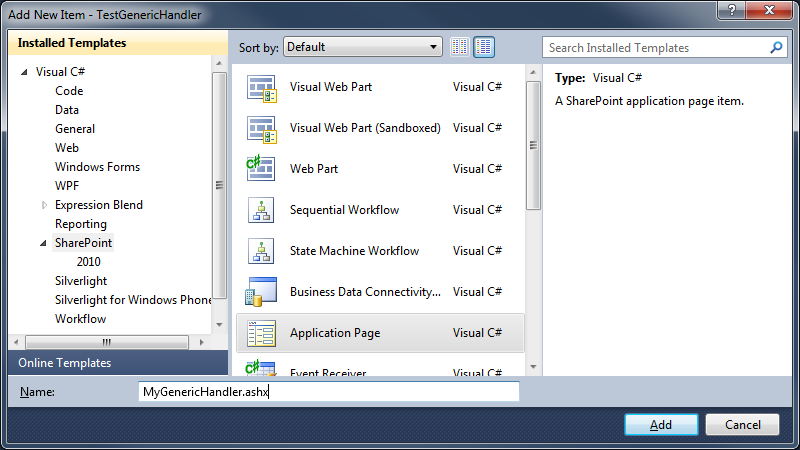
Task: Click the Application Page template icon
Action: coord(261,333)
